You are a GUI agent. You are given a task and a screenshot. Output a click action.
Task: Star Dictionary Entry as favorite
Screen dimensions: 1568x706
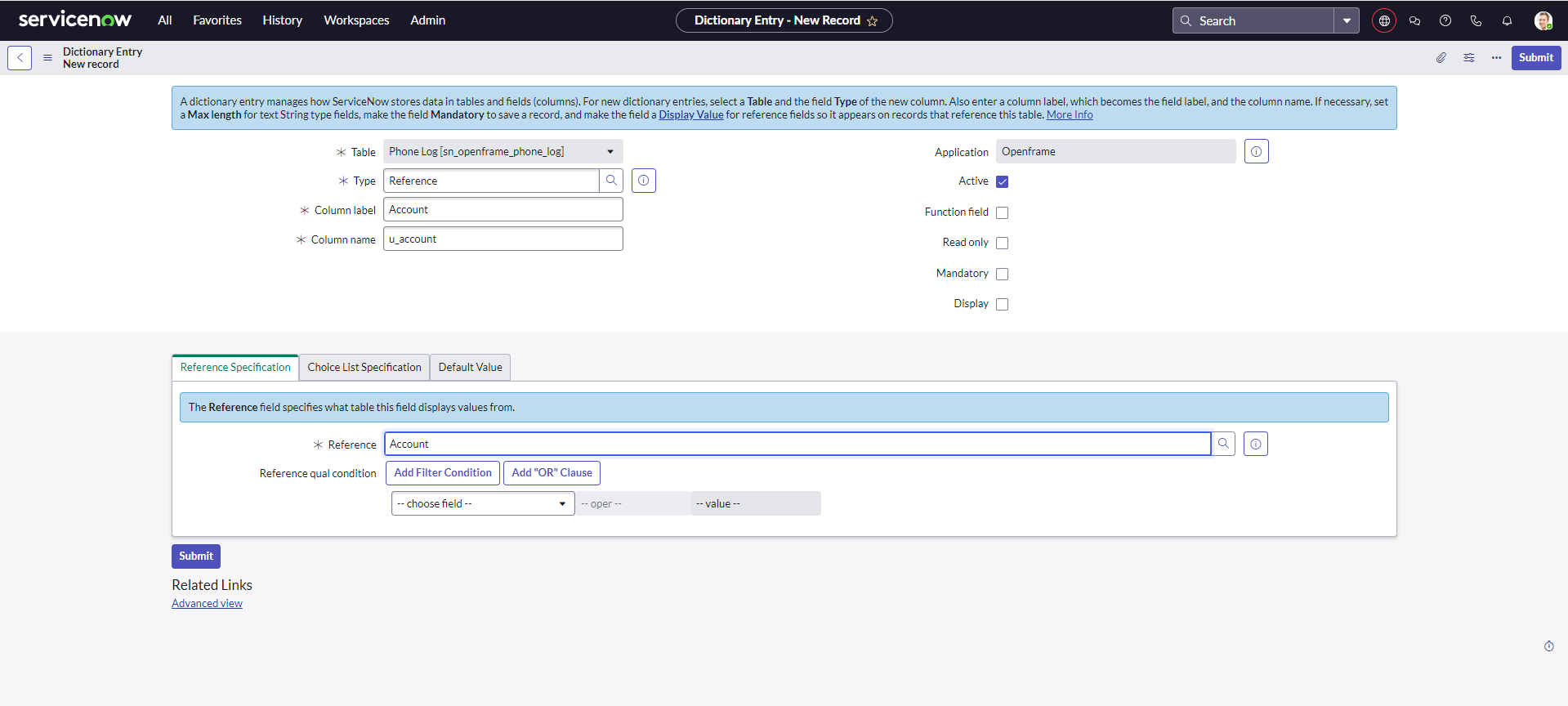tap(873, 21)
